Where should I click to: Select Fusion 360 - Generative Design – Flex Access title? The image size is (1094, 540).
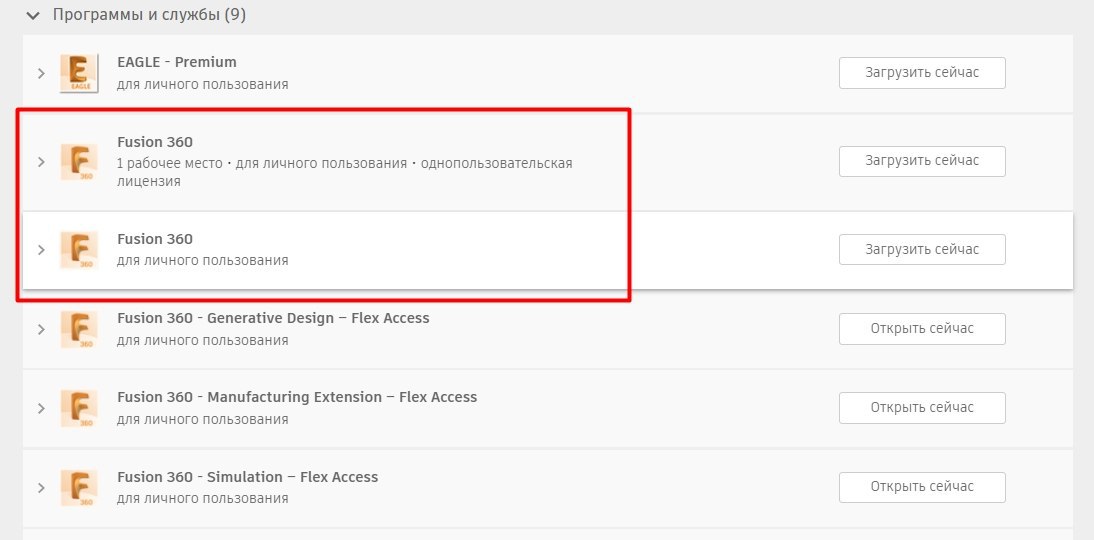pos(273,318)
